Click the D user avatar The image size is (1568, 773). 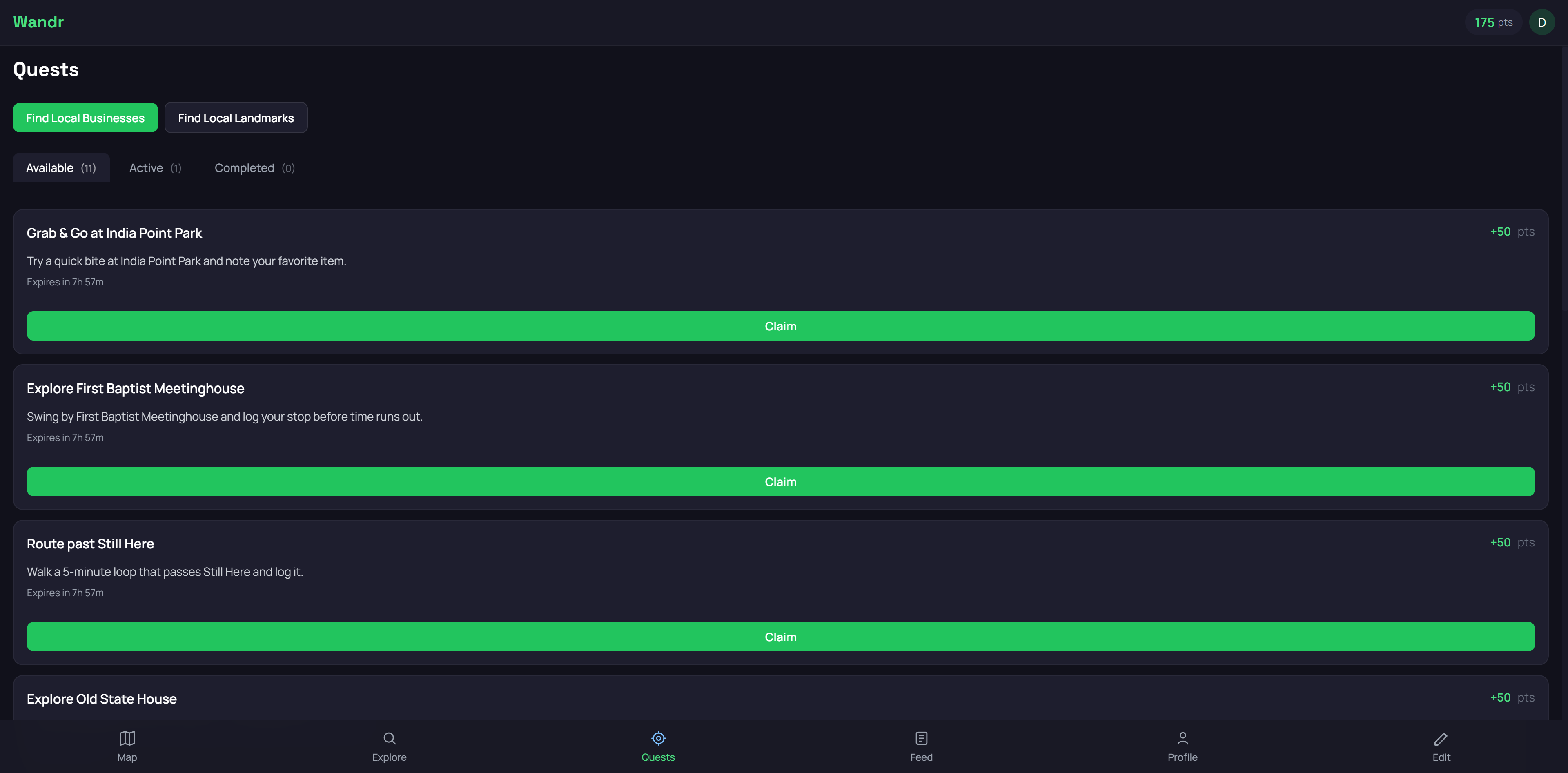1542,22
